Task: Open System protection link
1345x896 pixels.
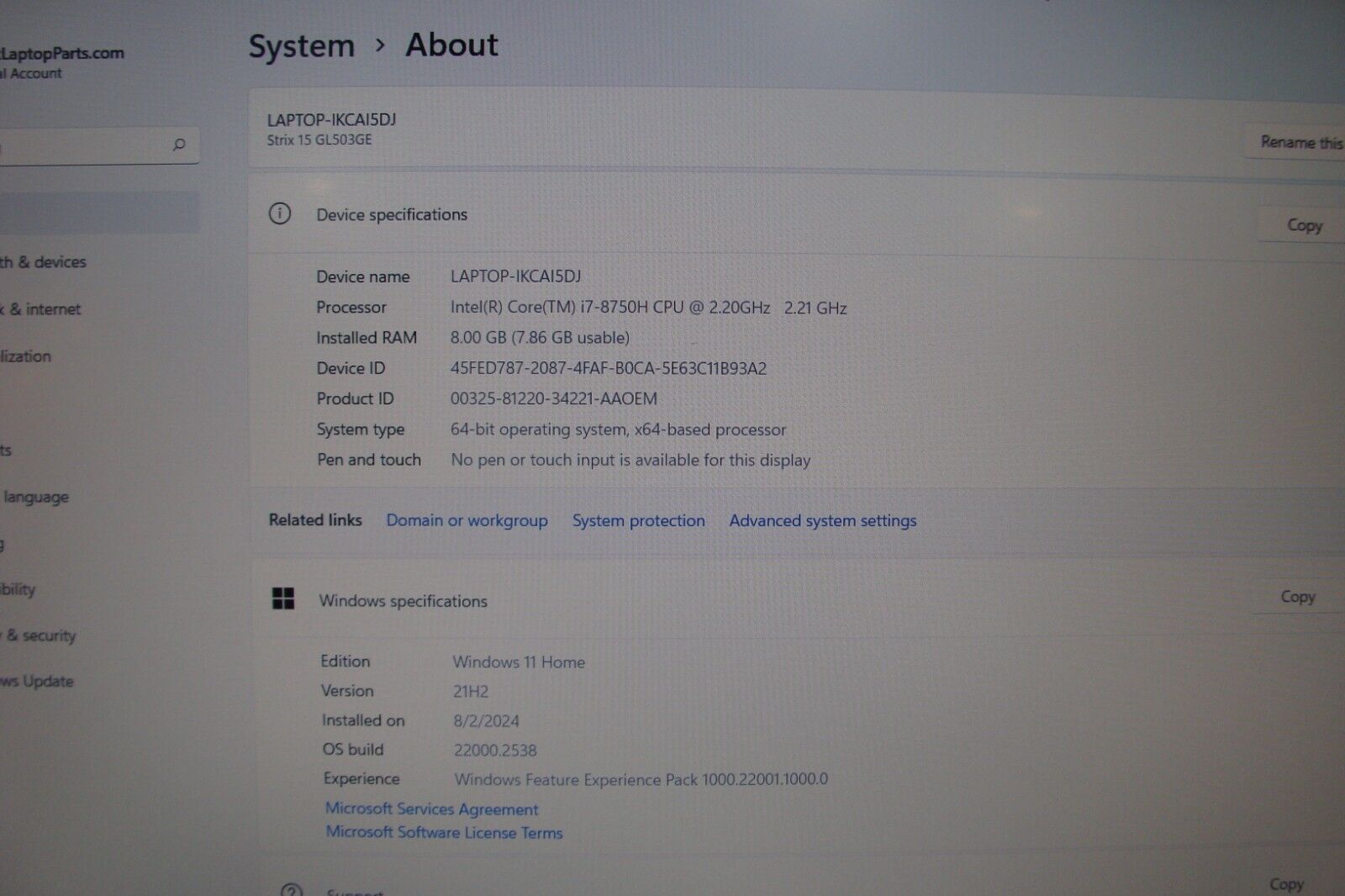Action: [639, 520]
